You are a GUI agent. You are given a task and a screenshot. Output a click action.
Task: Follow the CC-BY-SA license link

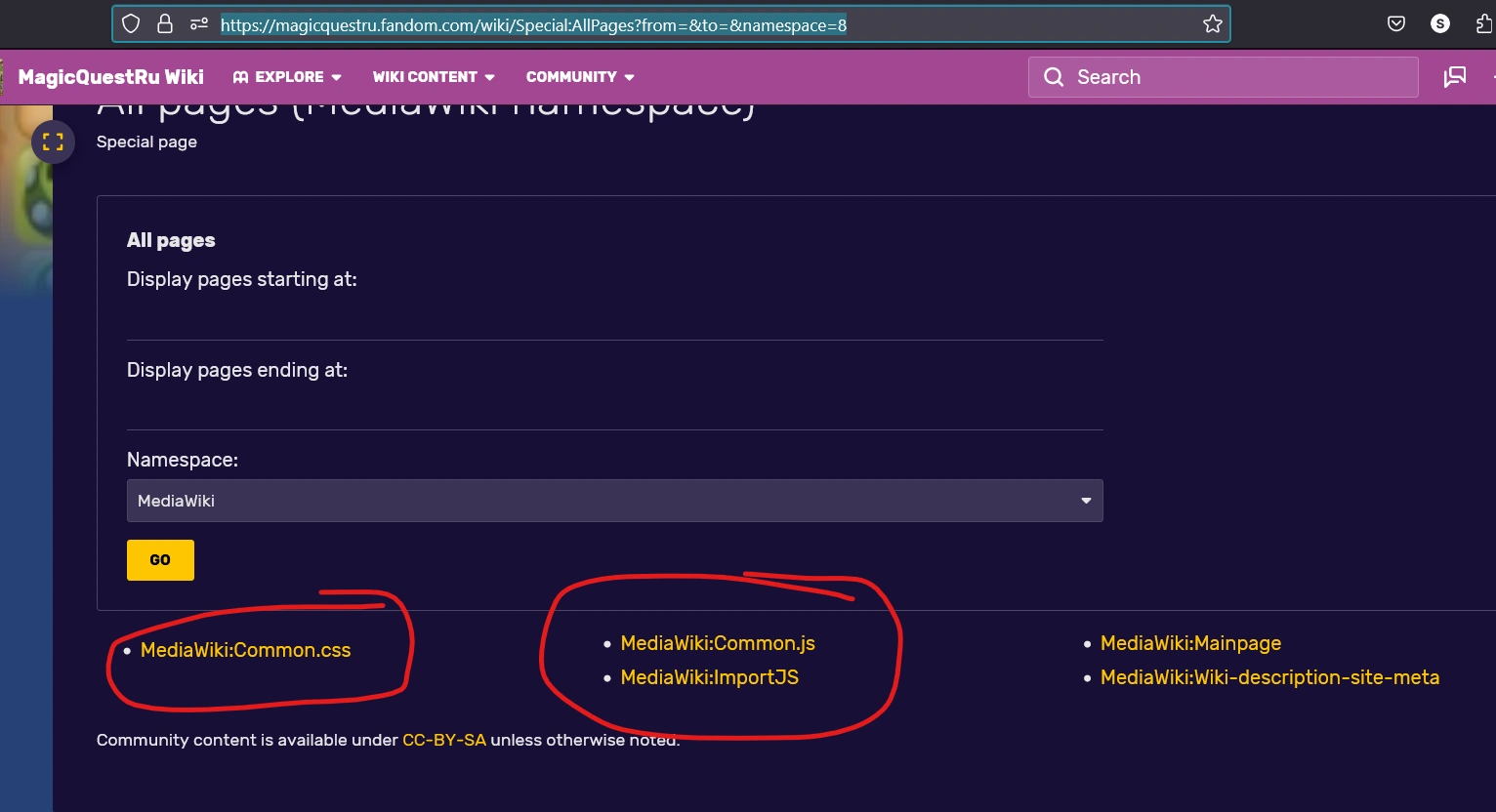coord(444,740)
